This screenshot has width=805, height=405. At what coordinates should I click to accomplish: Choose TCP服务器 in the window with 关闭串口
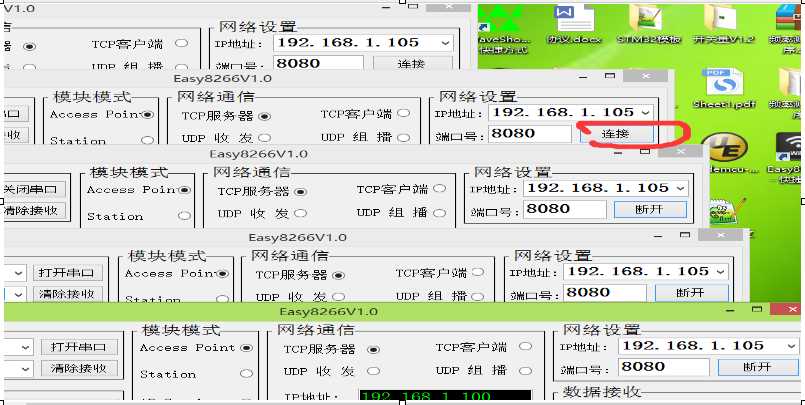pyautogui.click(x=300, y=192)
